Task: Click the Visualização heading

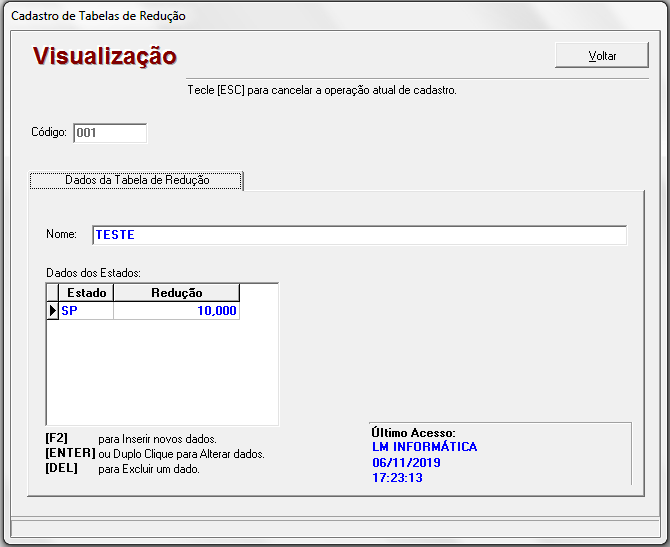Action: pyautogui.click(x=105, y=56)
